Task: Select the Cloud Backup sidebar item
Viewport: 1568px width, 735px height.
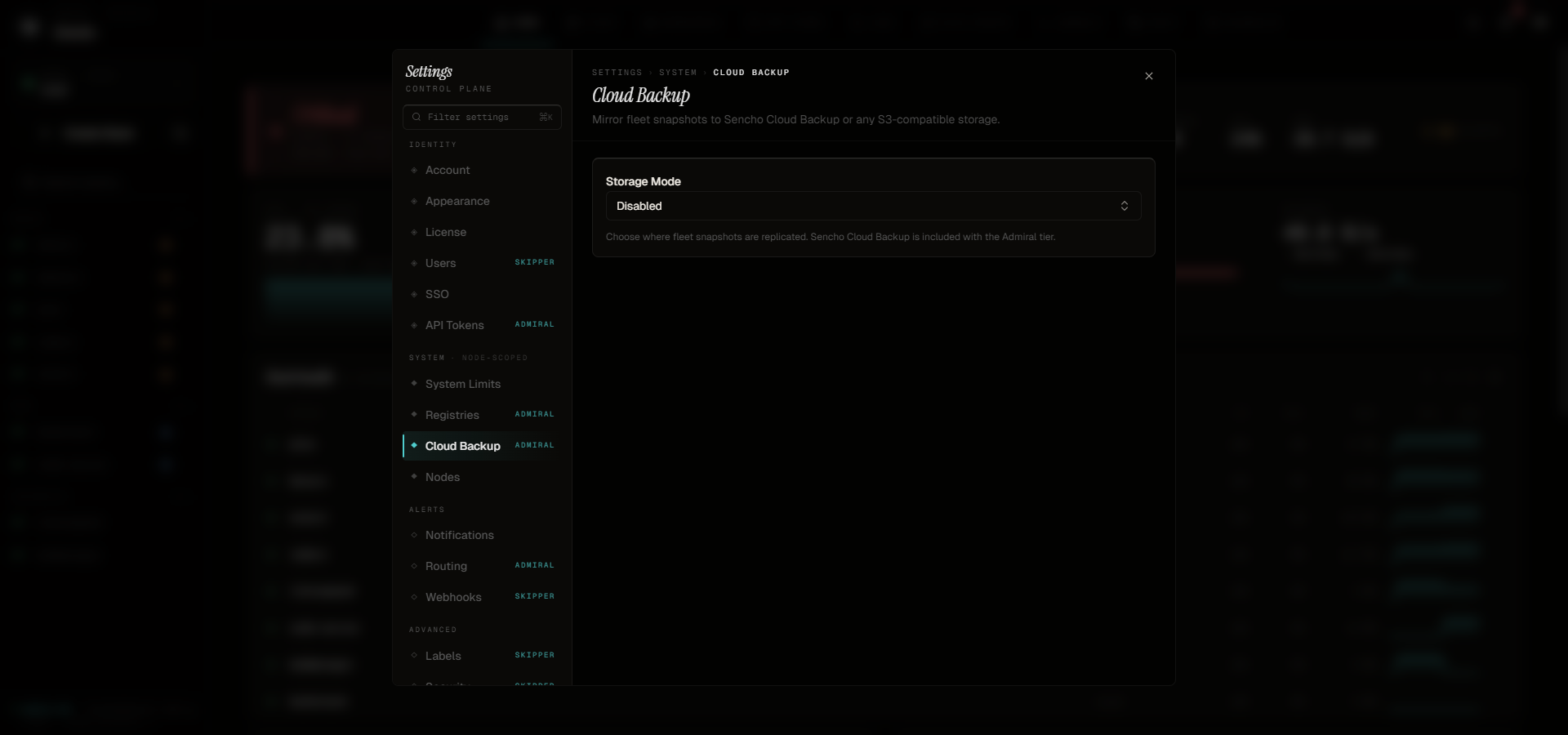Action: pyautogui.click(x=482, y=446)
